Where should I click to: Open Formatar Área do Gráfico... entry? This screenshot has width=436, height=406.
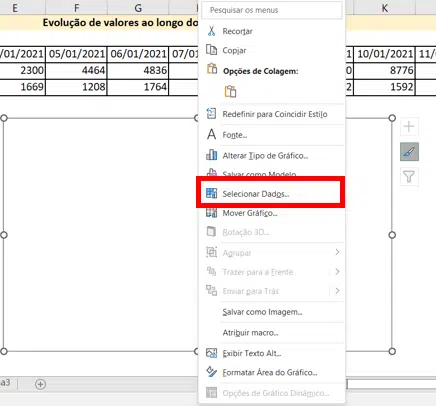pyautogui.click(x=271, y=372)
